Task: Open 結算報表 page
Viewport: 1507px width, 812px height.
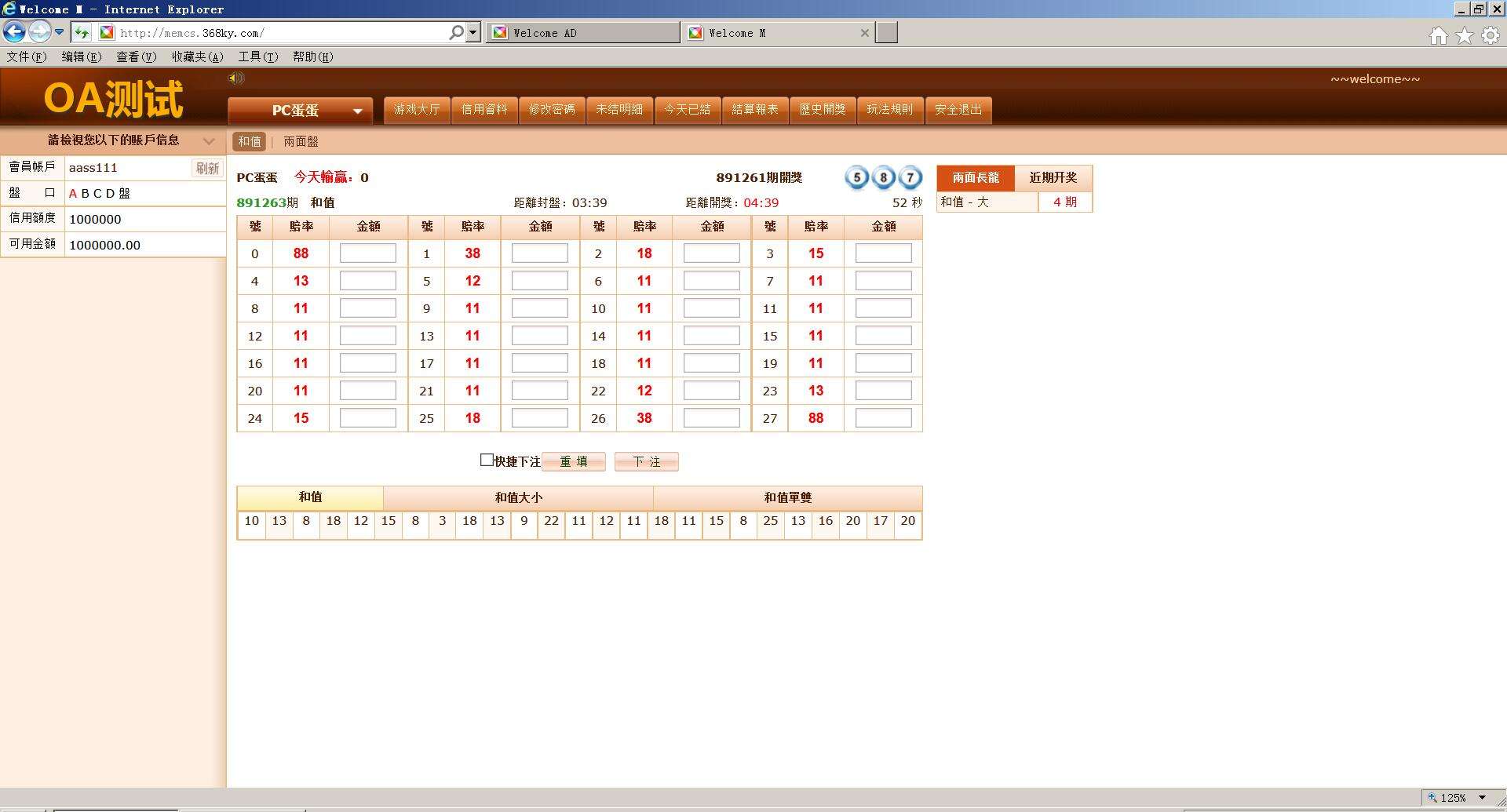Action: [x=755, y=110]
